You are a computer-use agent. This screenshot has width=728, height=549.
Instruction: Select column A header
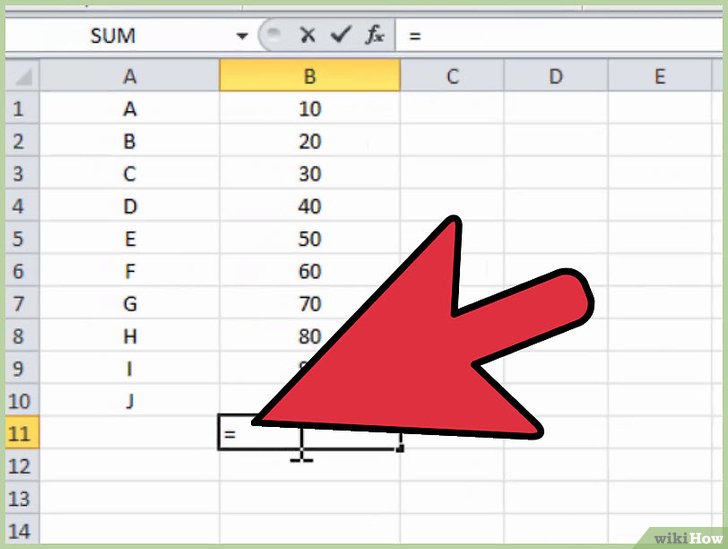point(129,76)
